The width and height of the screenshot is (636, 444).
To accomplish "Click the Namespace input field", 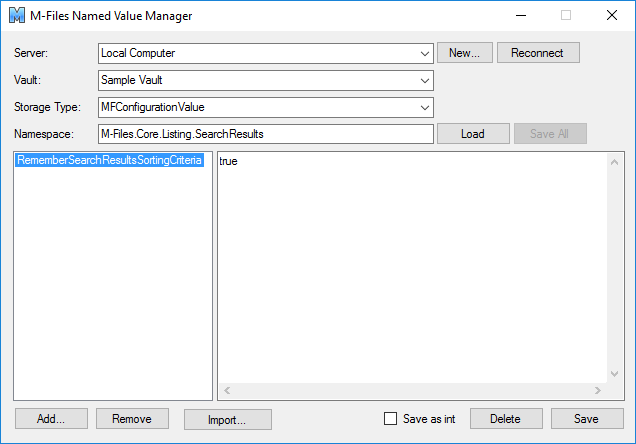I will tap(266, 134).
